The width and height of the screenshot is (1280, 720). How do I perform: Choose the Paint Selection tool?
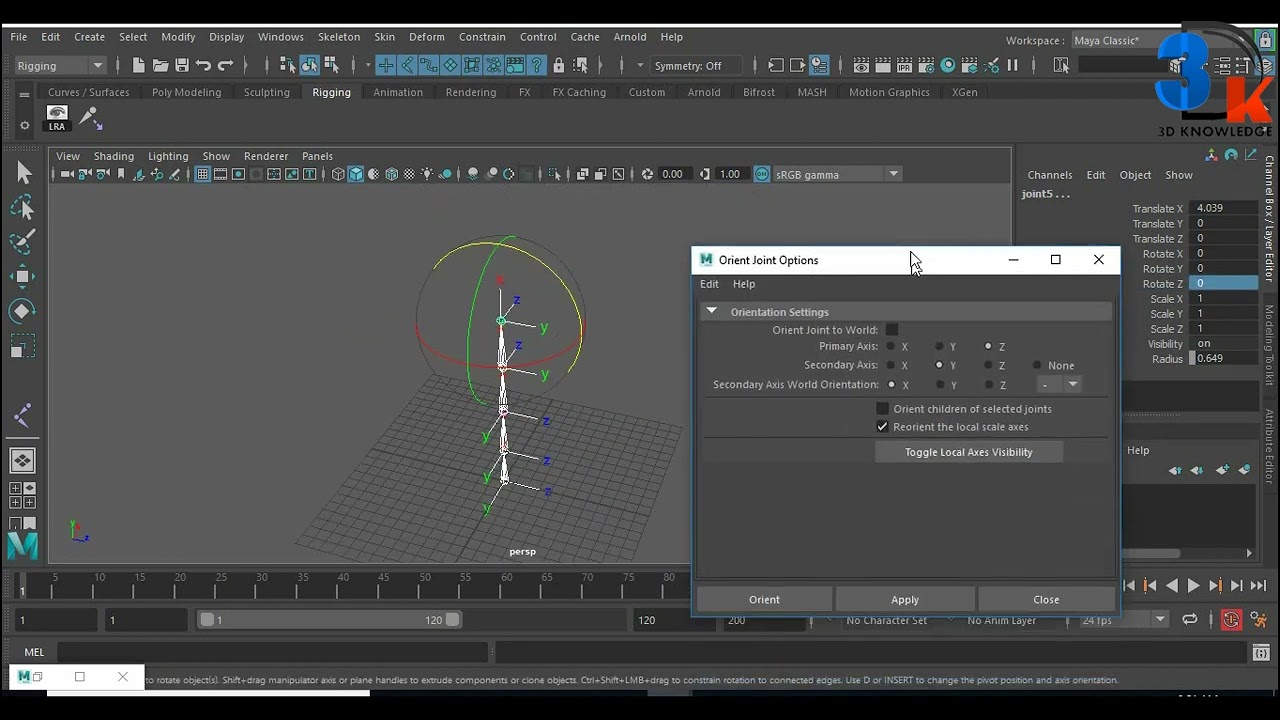[23, 241]
